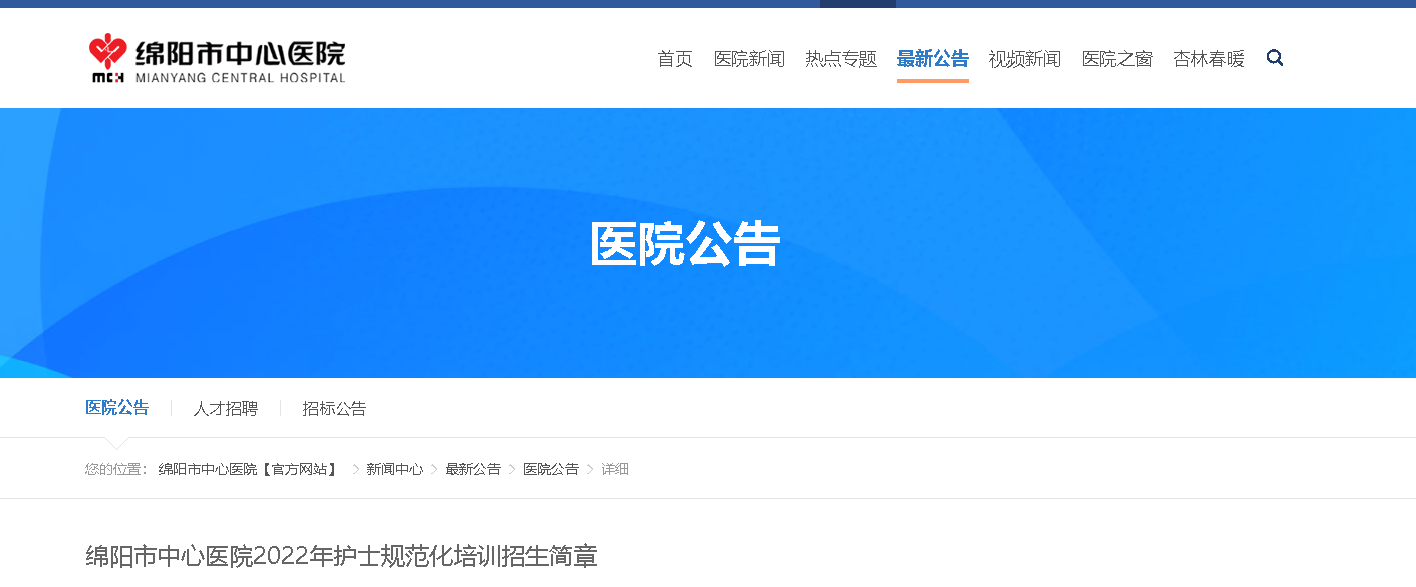The width and height of the screenshot is (1416, 587).
Task: Click the 医院公告 banner heading
Action: (685, 244)
